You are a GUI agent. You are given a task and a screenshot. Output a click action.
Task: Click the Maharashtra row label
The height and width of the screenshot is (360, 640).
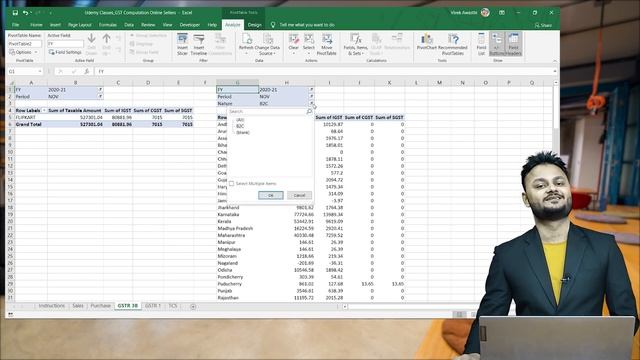coord(231,235)
